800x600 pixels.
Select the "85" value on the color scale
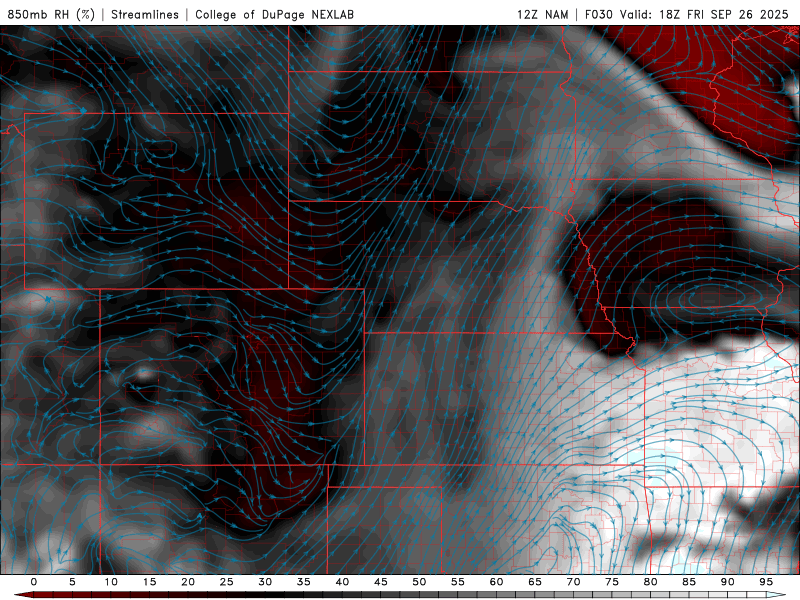[x=689, y=582]
